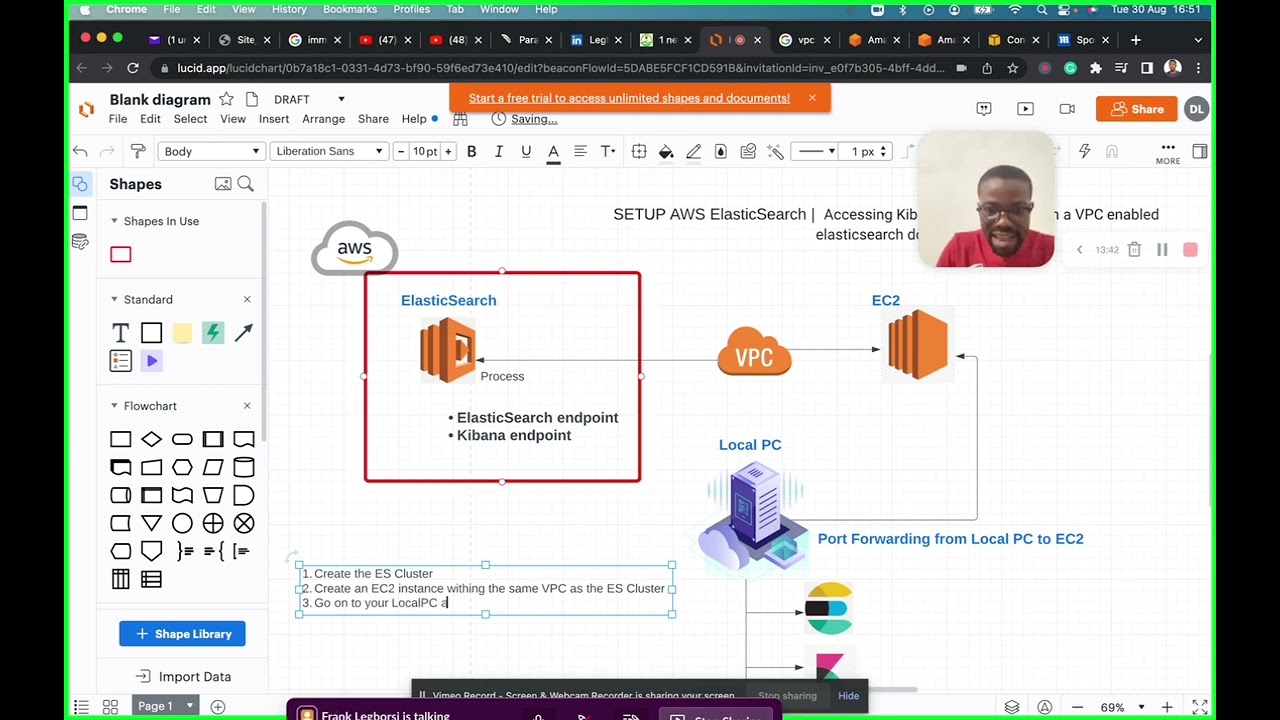Image resolution: width=1280 pixels, height=720 pixels.
Task: Open the Edit menu in Lucidchart
Action: pyautogui.click(x=150, y=119)
